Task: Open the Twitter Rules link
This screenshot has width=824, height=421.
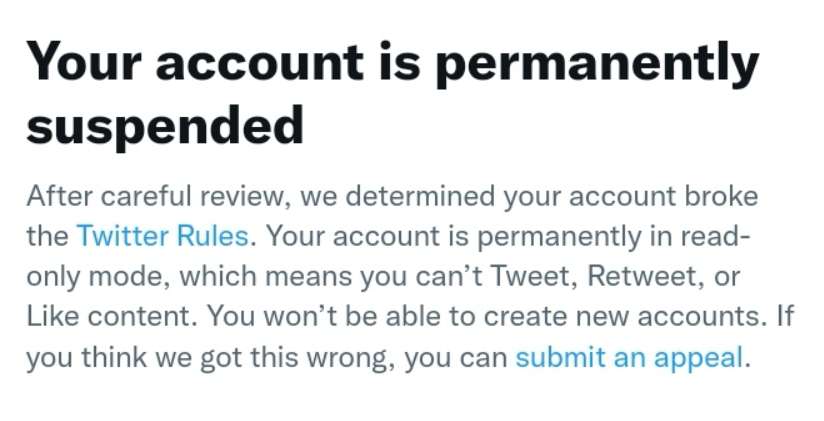Action: (162, 237)
